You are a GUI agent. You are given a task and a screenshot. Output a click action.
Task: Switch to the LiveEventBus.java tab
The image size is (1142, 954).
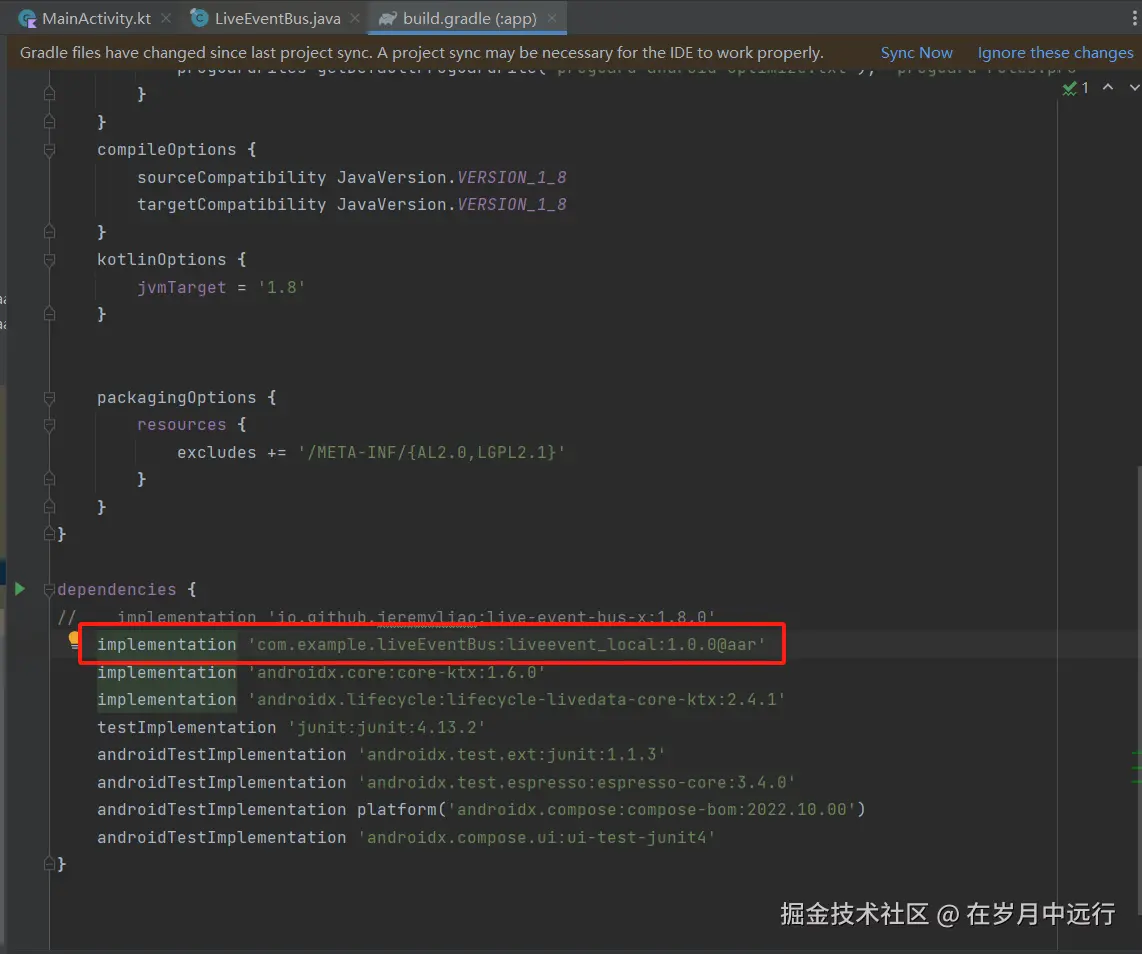(277, 18)
